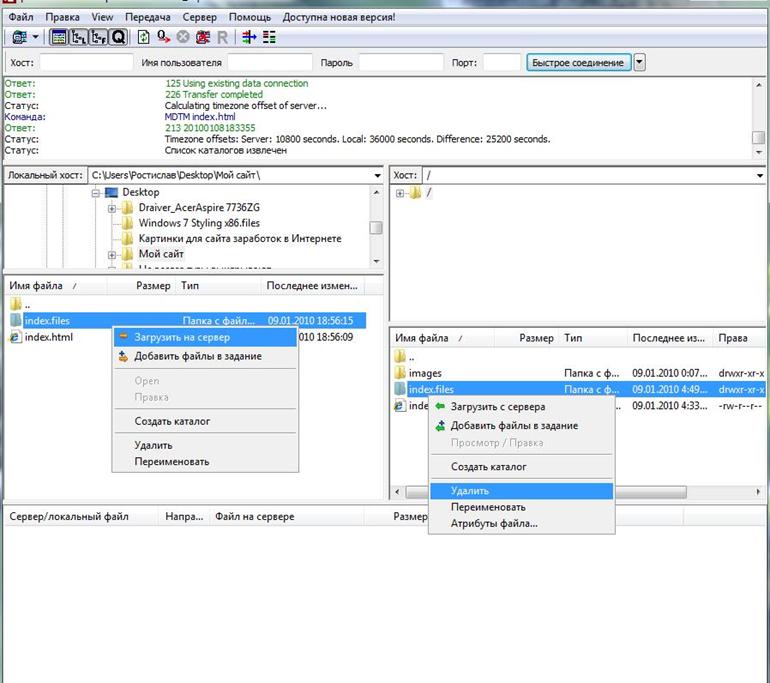Sort local files by Имя файла
This screenshot has width=770, height=683.
[x=55, y=285]
